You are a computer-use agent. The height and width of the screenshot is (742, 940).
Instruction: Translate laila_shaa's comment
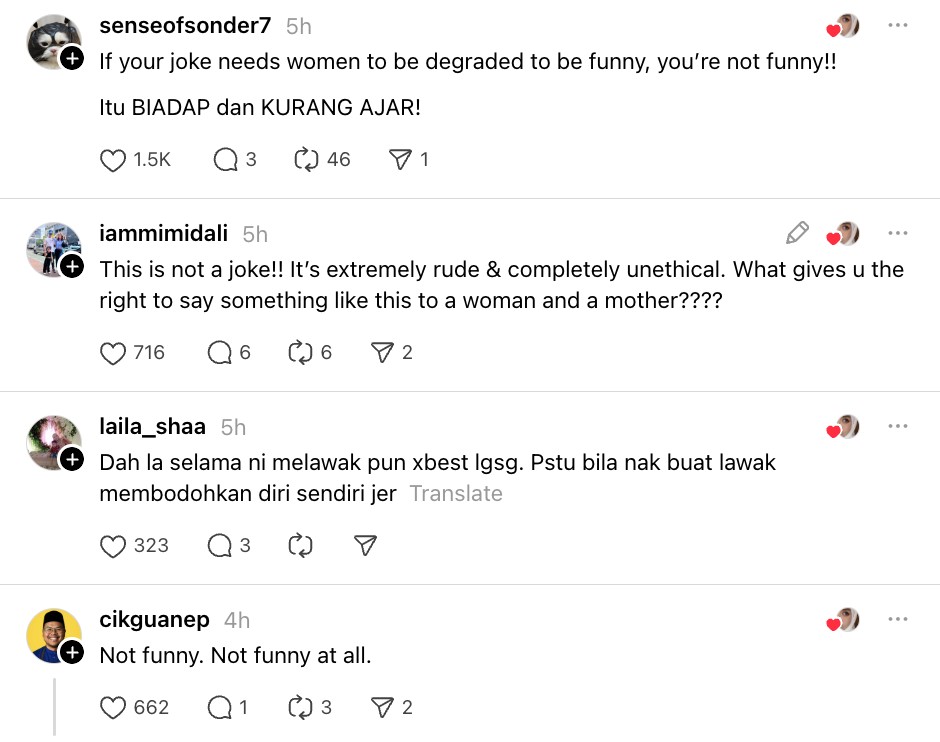[455, 494]
